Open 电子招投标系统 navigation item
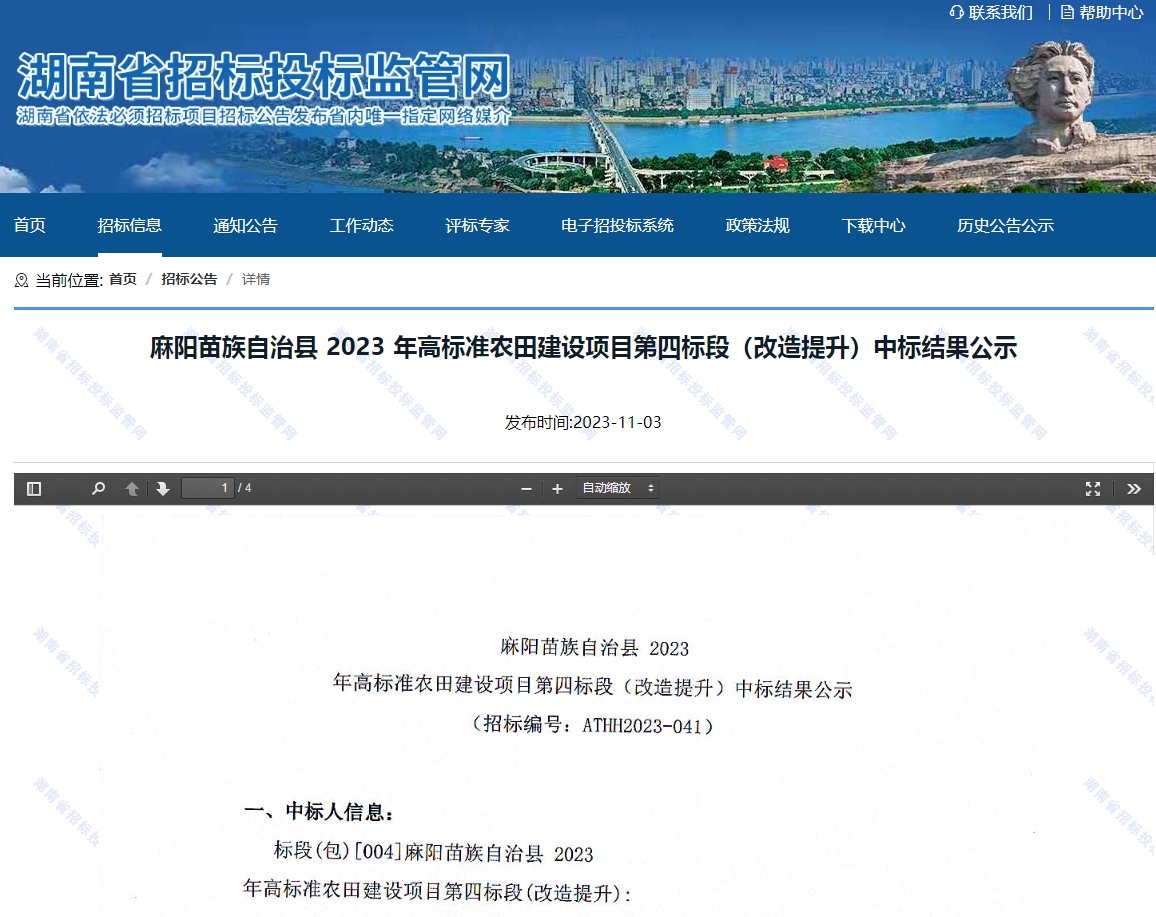1156x917 pixels. click(617, 225)
